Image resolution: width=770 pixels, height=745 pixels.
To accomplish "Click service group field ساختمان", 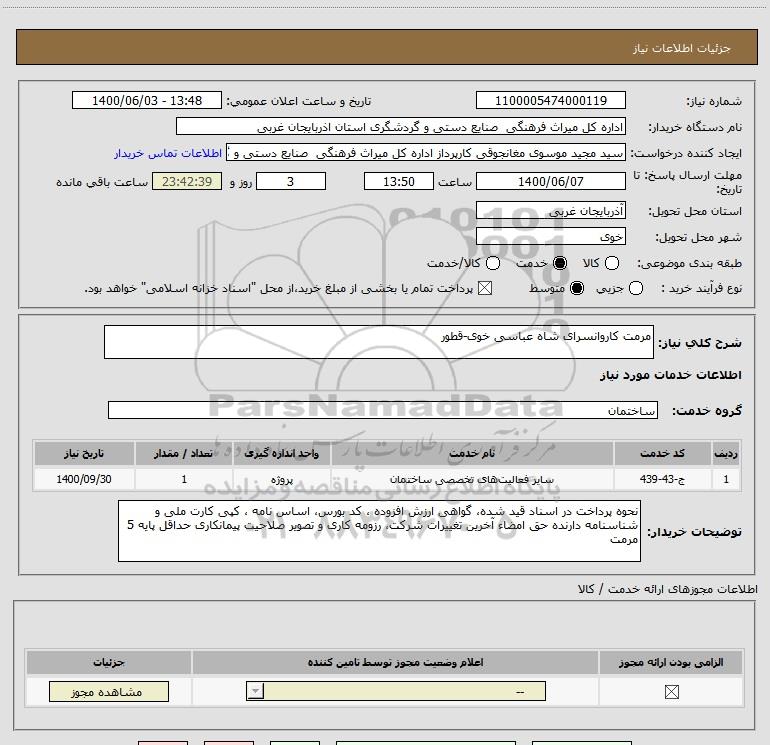I will point(383,410).
